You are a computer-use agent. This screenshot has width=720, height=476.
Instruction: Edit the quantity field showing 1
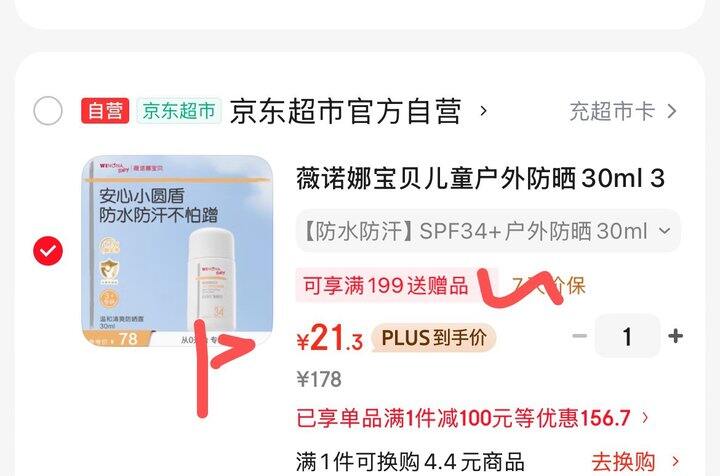[628, 336]
